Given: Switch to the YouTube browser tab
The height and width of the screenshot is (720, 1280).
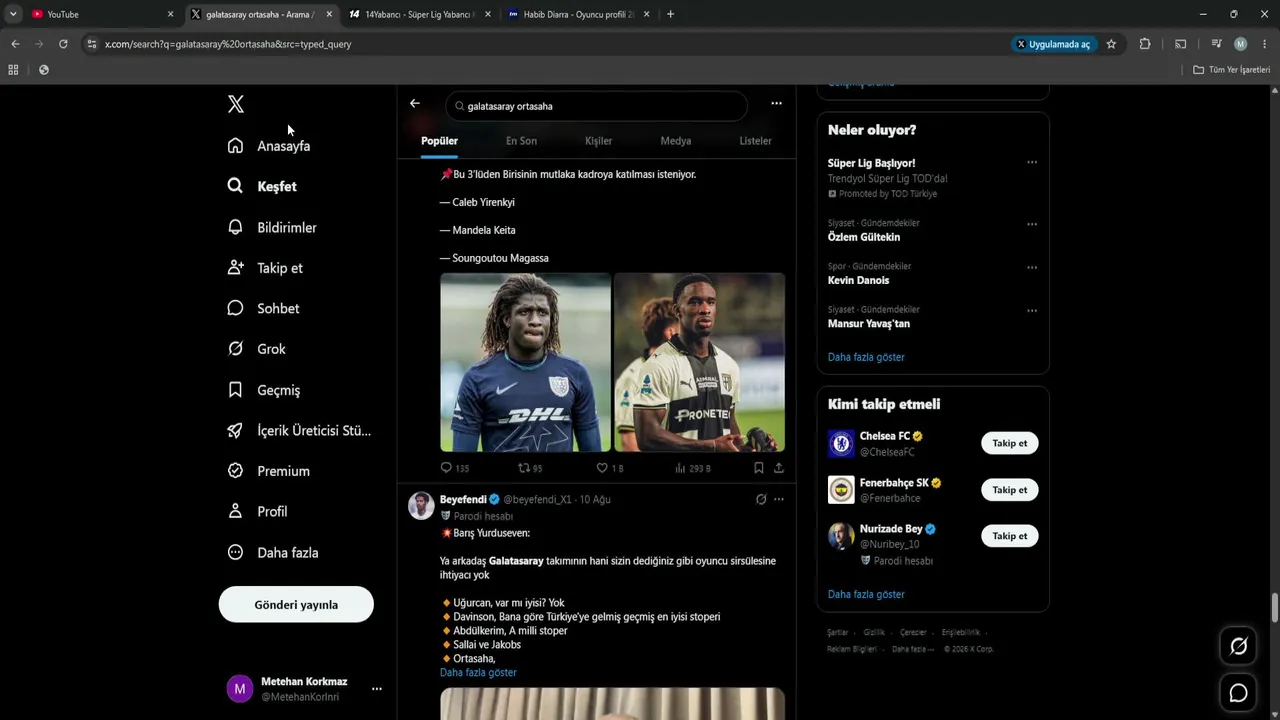Looking at the screenshot, I should point(102,14).
